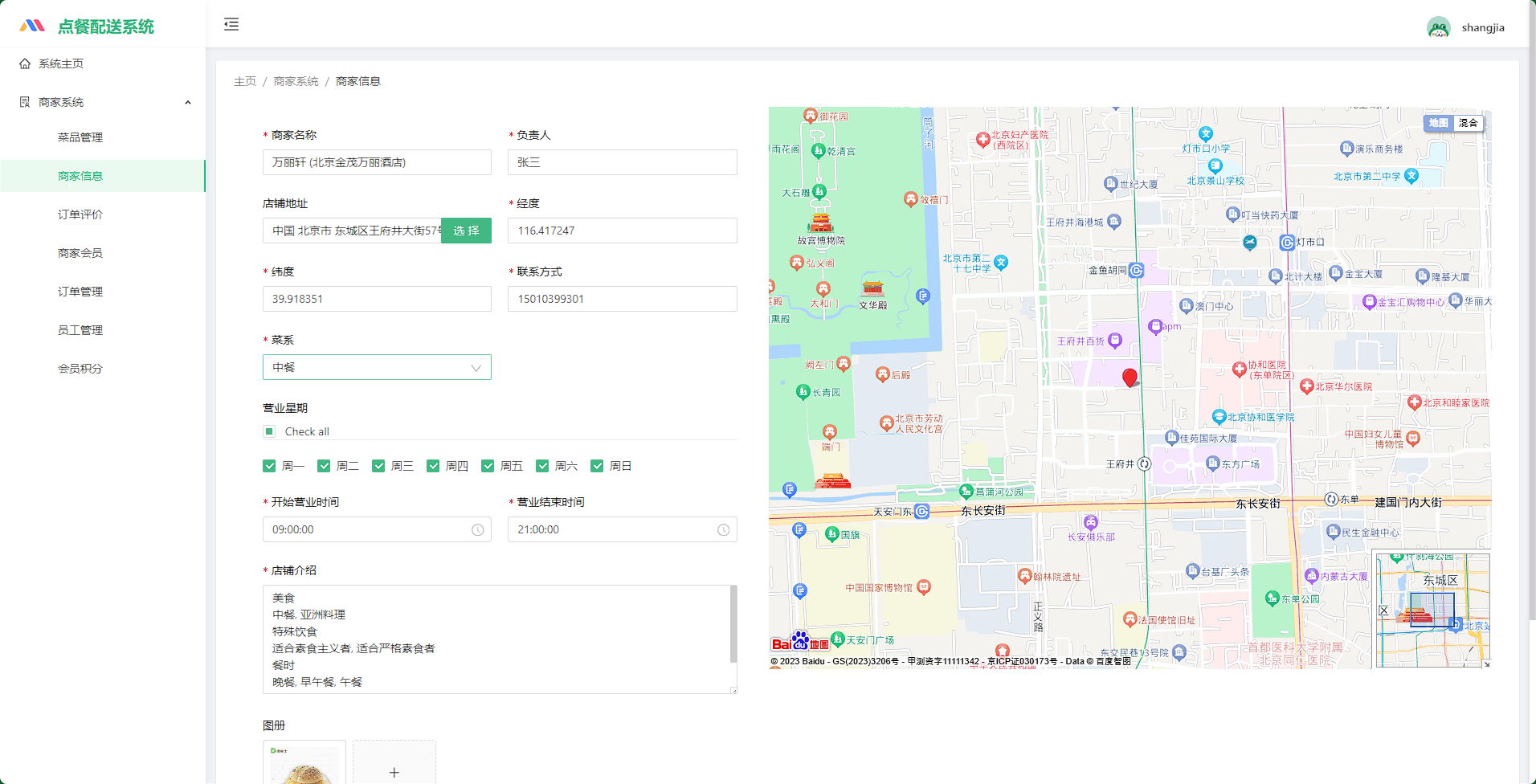Uncheck the 周二 checkbox
This screenshot has height=784, width=1536.
pos(324,466)
